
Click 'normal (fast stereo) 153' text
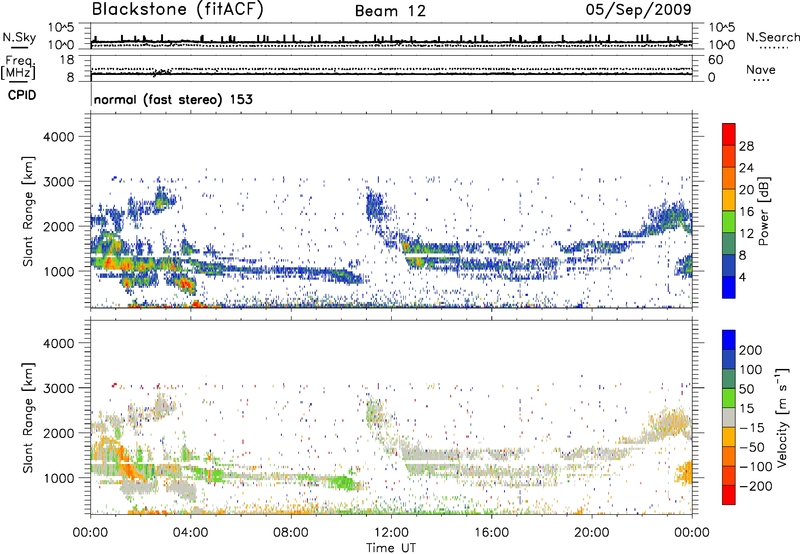(173, 100)
